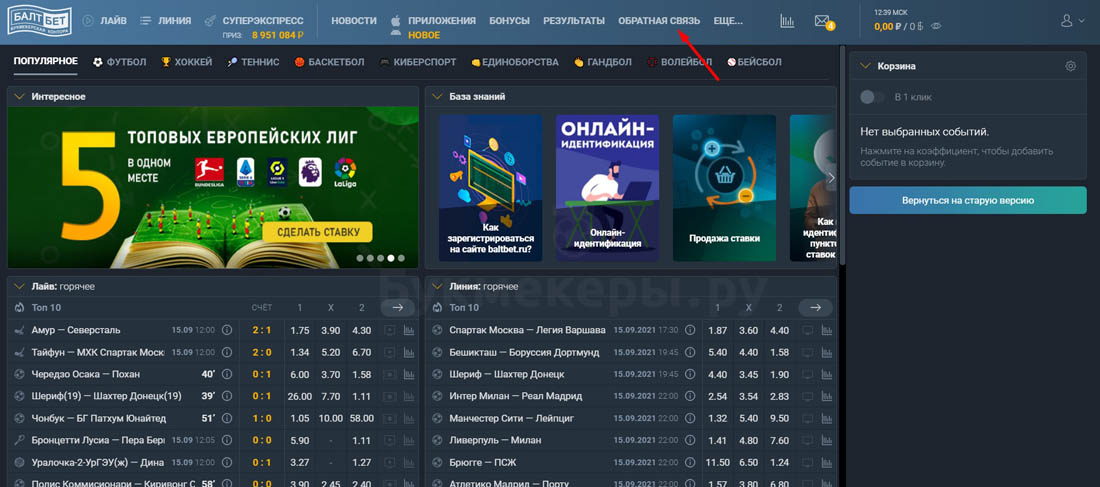Pick odds 1.75 for Амур win

[x=300, y=330]
